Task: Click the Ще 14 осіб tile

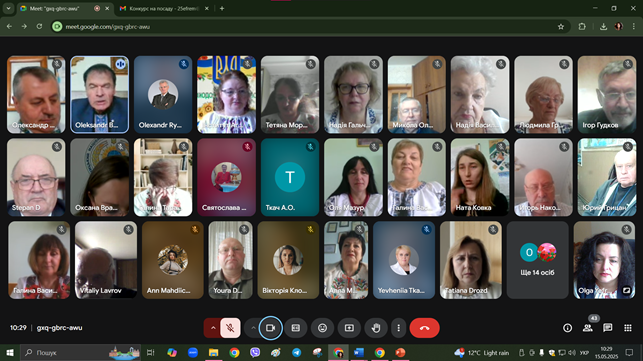Action: click(537, 260)
